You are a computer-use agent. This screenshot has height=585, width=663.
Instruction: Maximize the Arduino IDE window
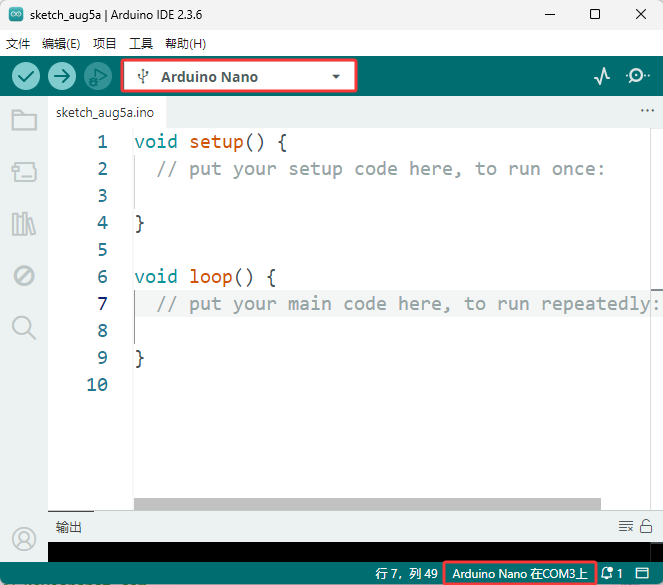(595, 15)
